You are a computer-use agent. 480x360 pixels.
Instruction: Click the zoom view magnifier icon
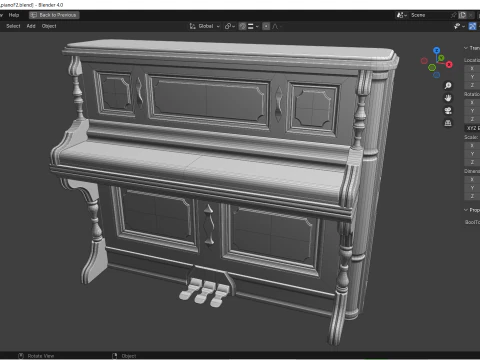coord(448,86)
